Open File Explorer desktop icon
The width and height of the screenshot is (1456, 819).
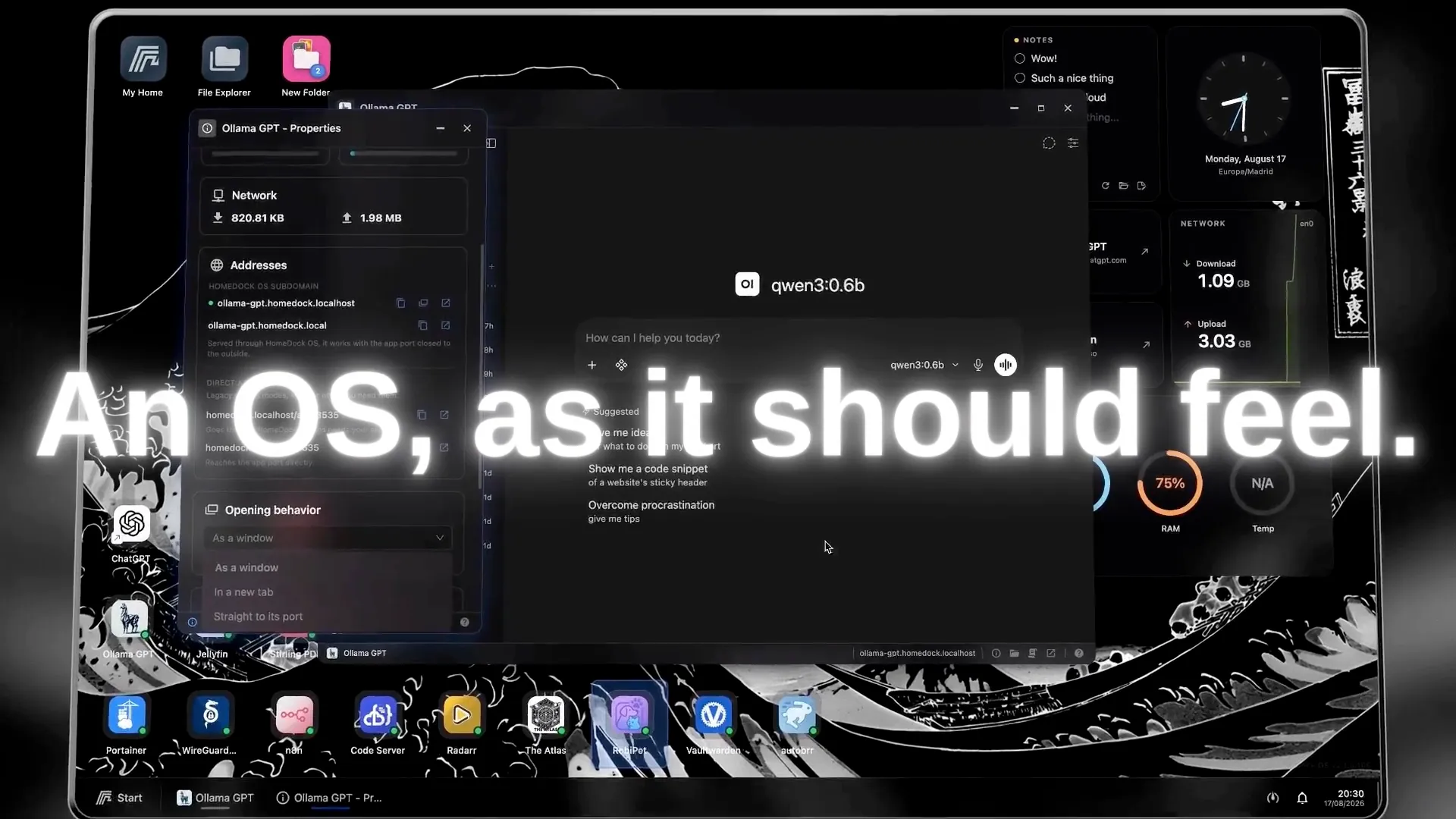224,59
